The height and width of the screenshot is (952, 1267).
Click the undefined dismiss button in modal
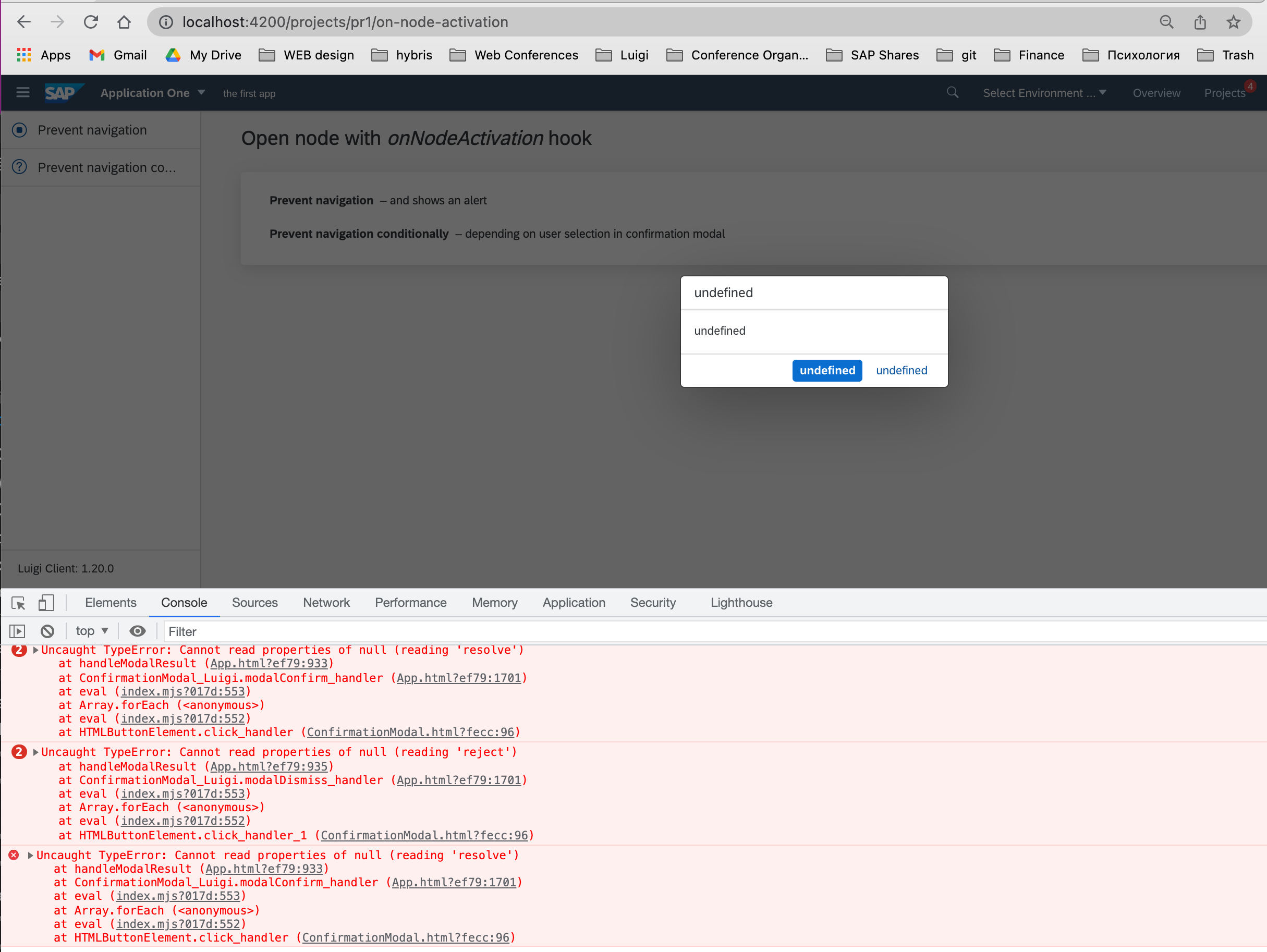click(x=900, y=370)
